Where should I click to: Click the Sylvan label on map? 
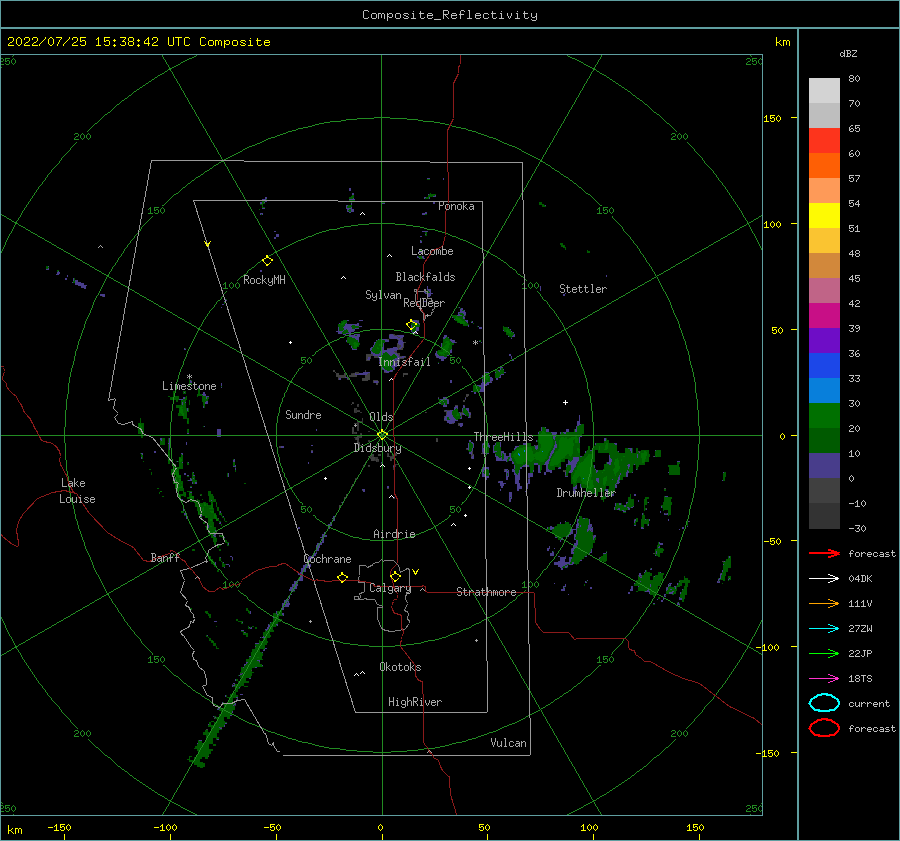pos(383,295)
